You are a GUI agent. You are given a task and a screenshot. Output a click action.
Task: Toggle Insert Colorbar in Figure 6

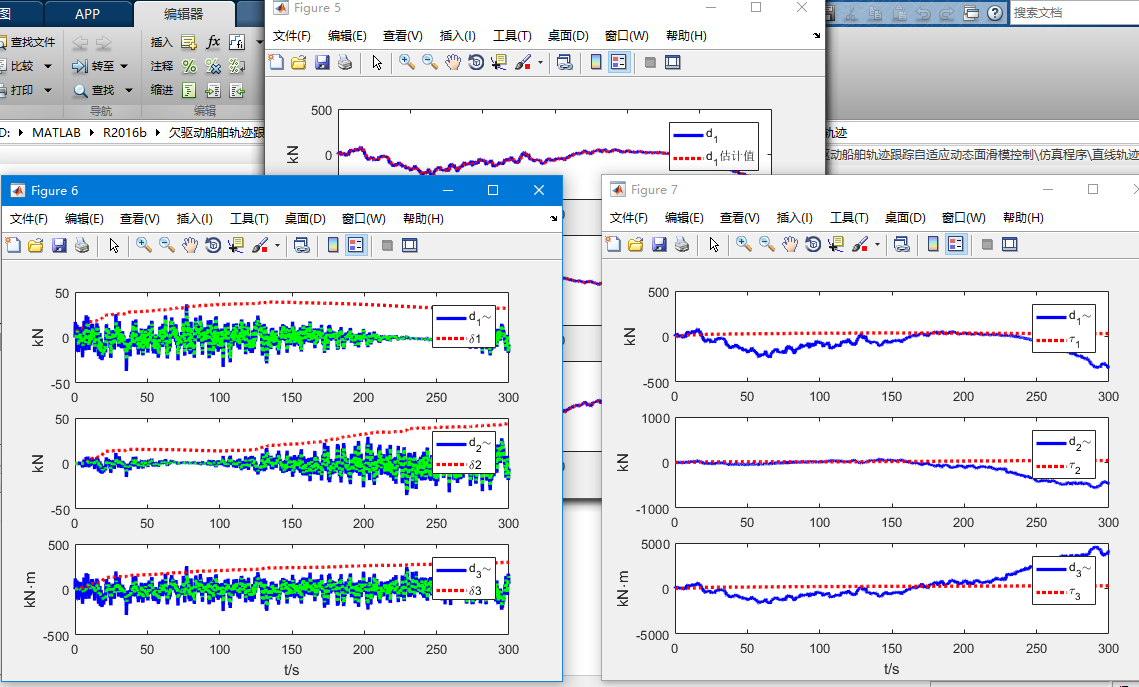click(333, 245)
